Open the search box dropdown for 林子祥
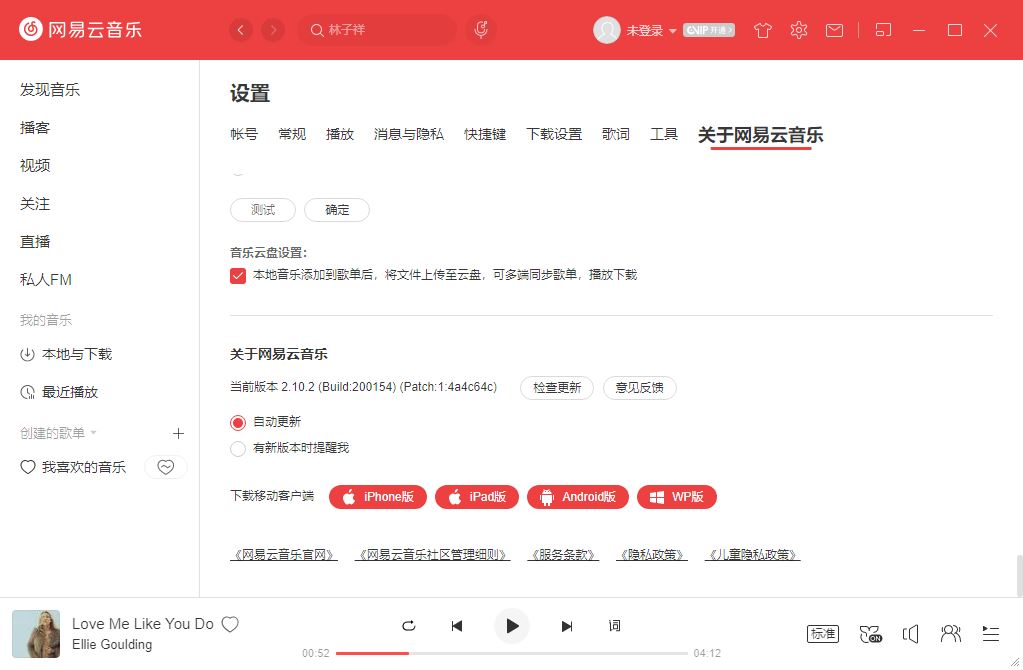 click(376, 30)
